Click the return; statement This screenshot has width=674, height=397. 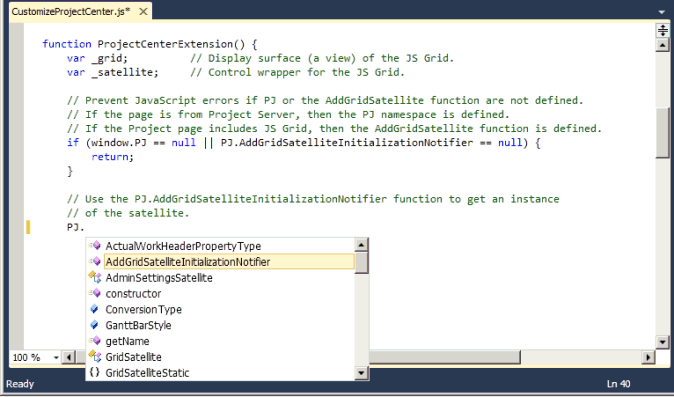[x=113, y=157]
